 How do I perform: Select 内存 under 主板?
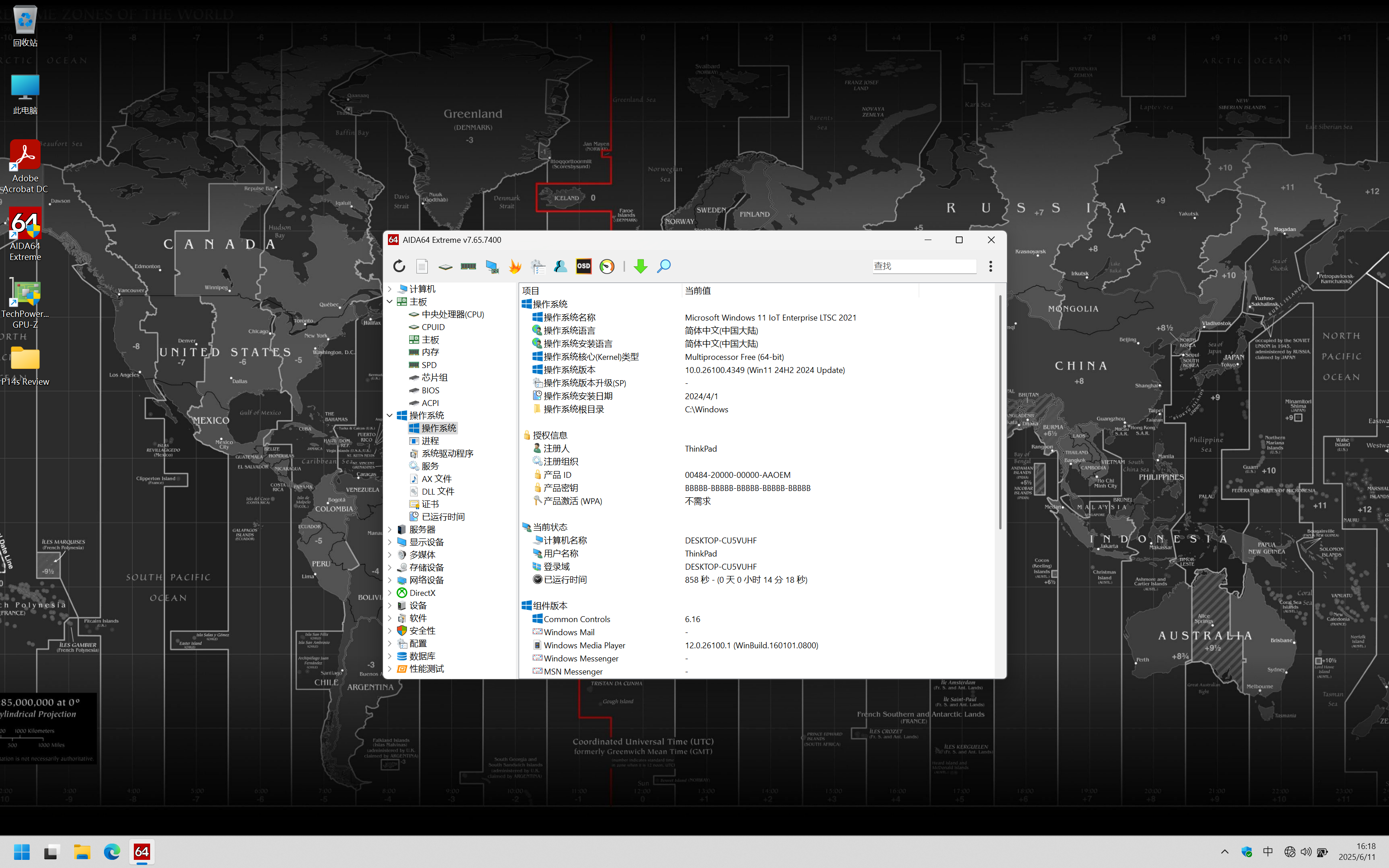click(x=424, y=352)
